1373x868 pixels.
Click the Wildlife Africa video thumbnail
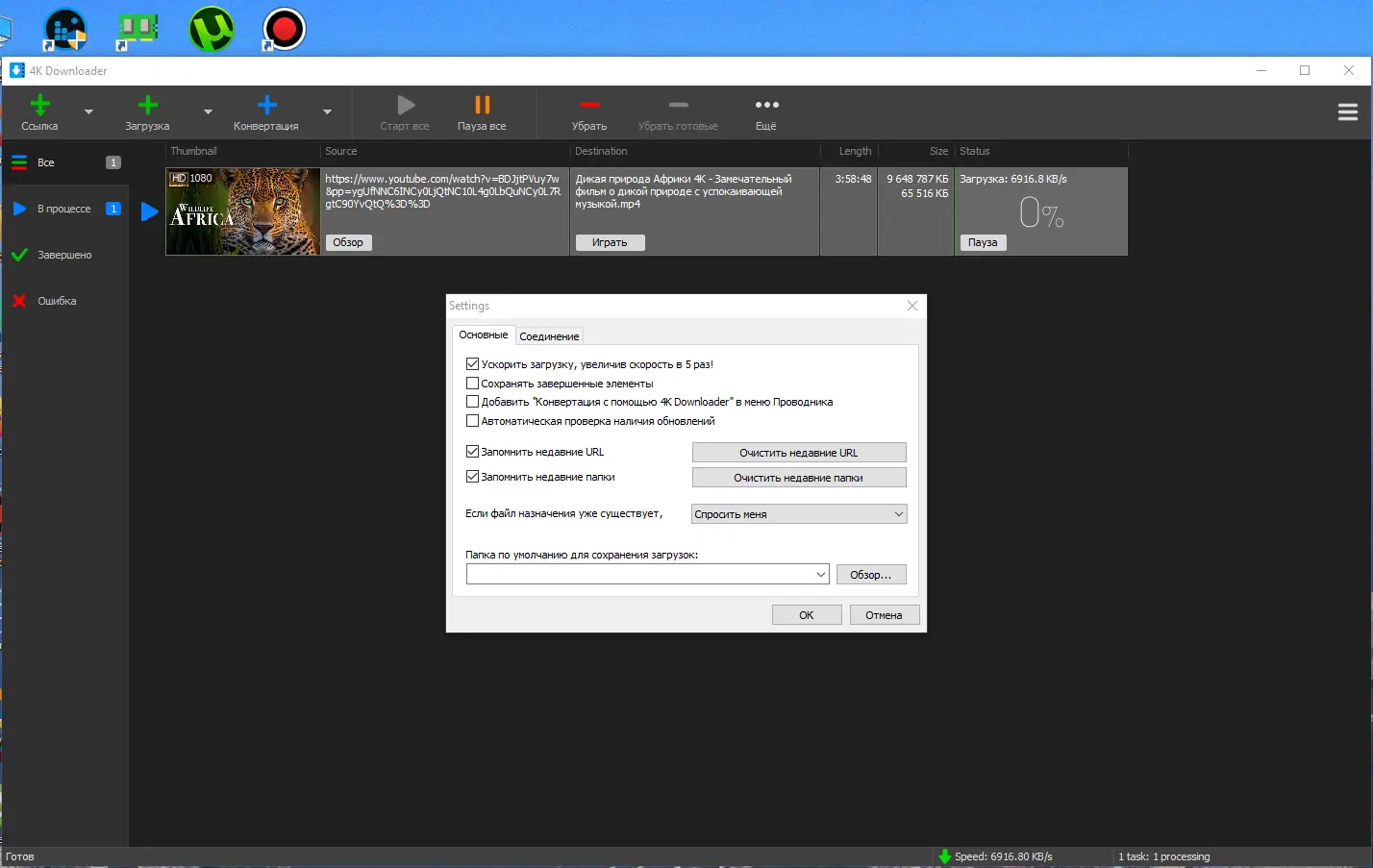(x=243, y=211)
